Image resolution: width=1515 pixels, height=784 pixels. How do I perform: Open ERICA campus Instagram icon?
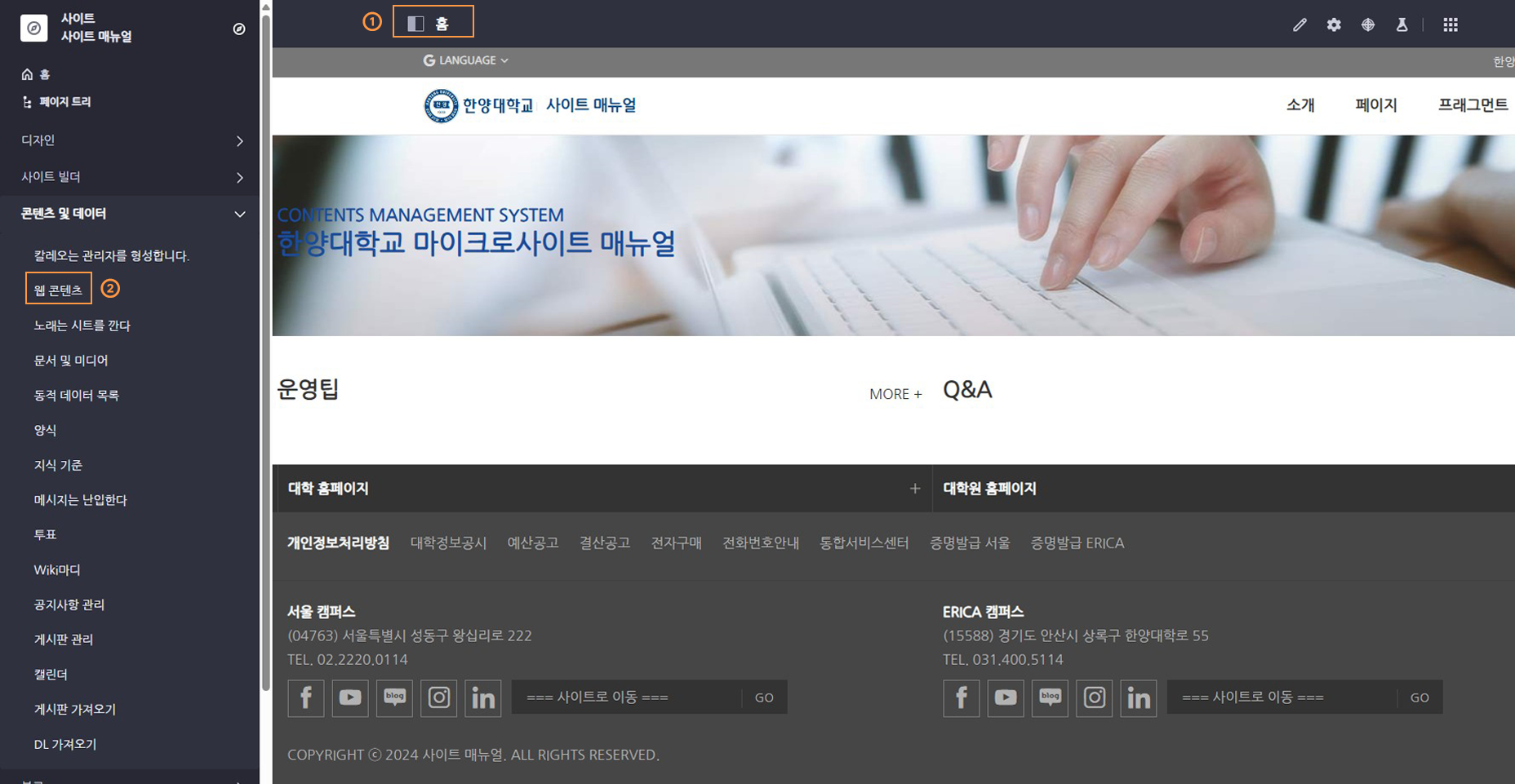tap(1094, 698)
